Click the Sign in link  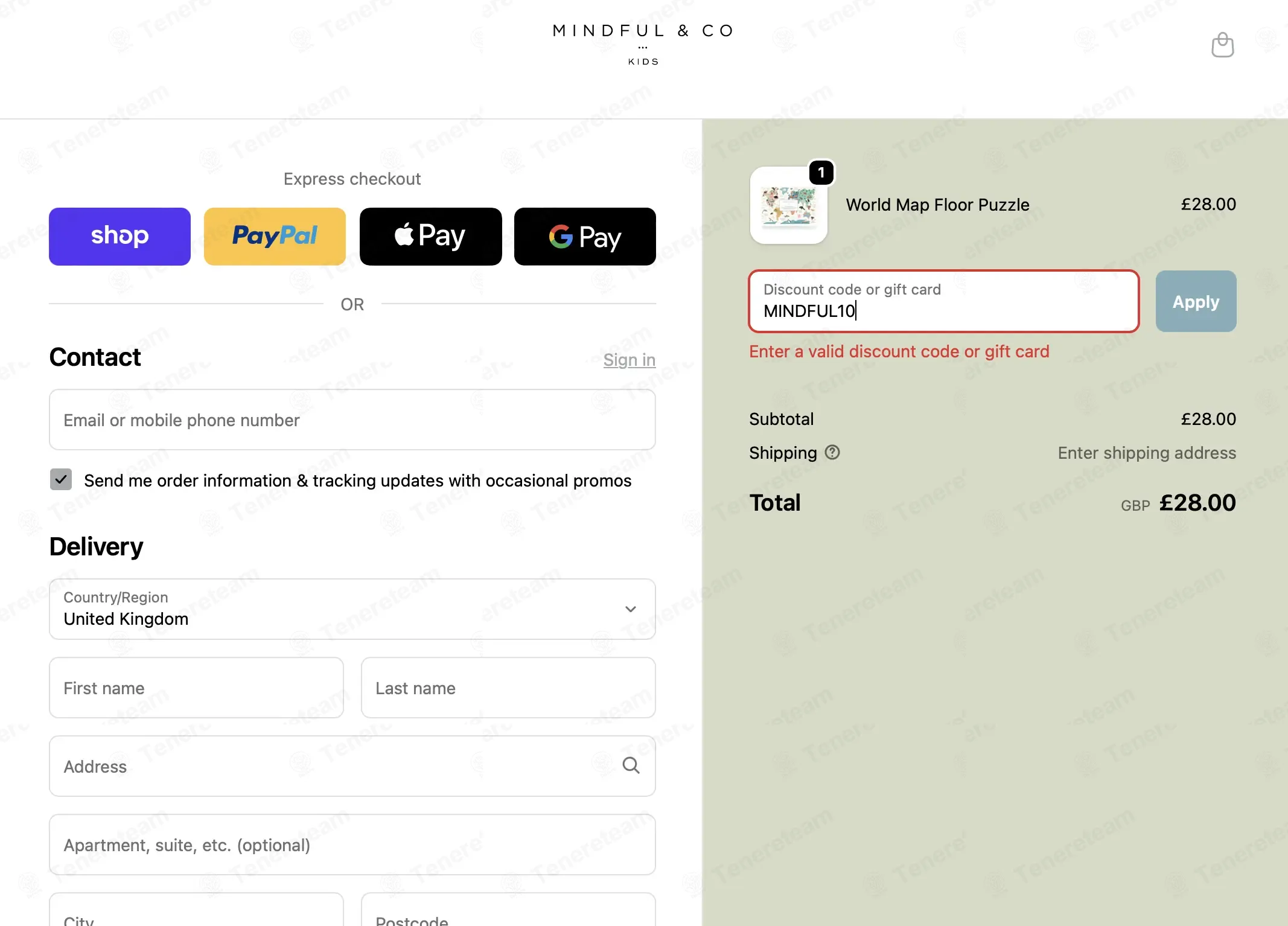point(629,360)
